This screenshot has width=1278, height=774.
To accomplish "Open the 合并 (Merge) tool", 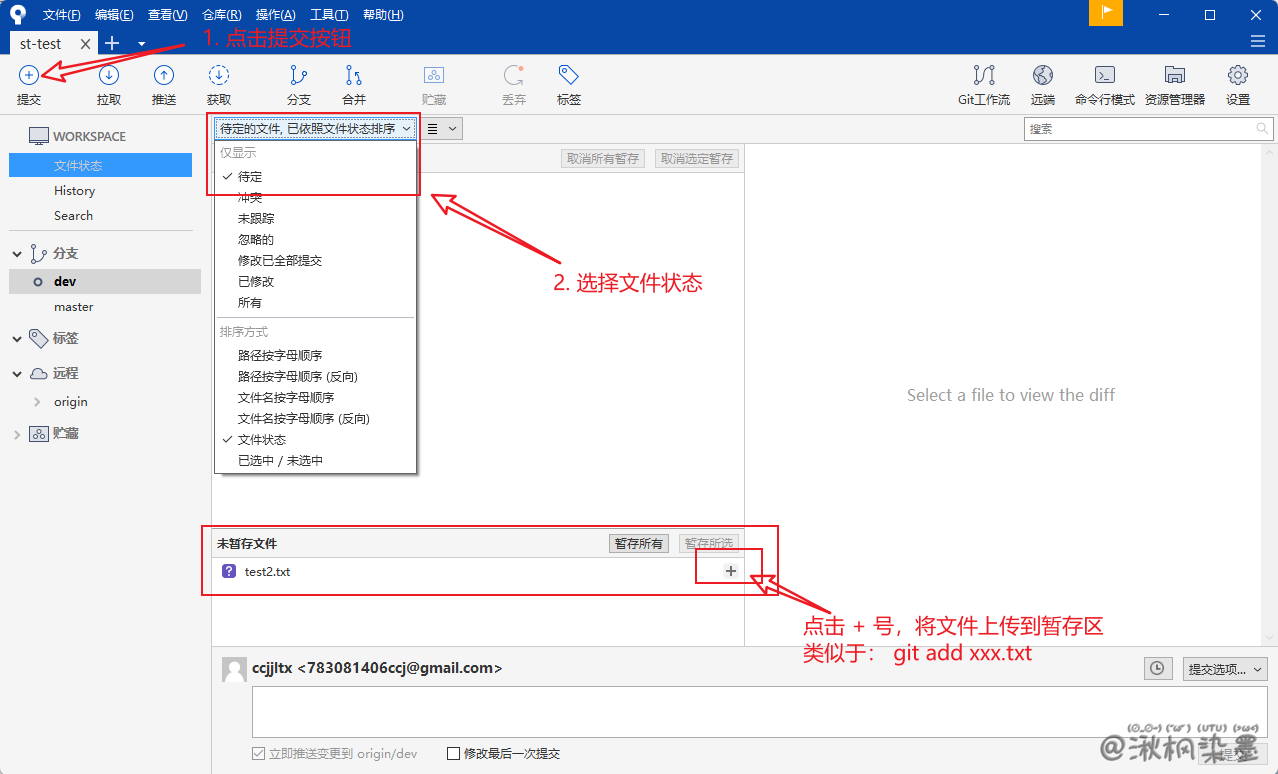I will (x=354, y=76).
